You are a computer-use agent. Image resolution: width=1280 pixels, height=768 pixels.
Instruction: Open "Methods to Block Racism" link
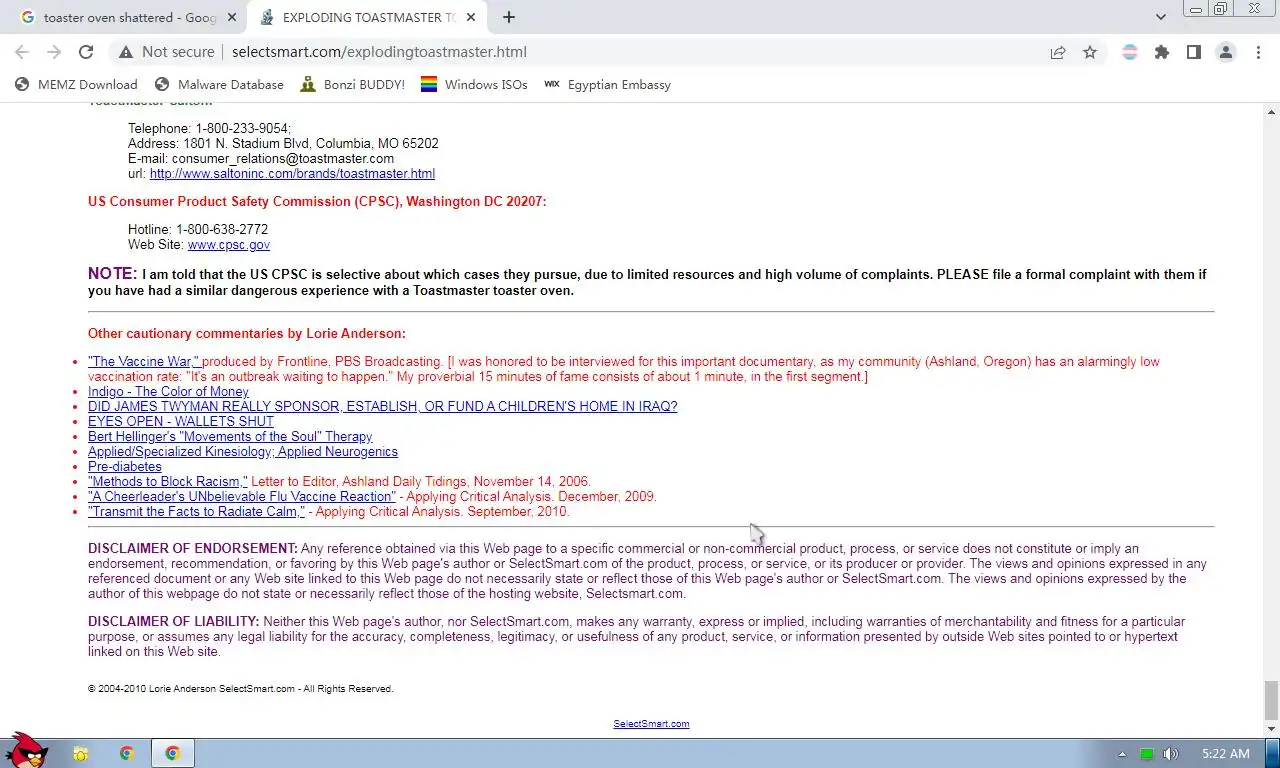tap(168, 482)
